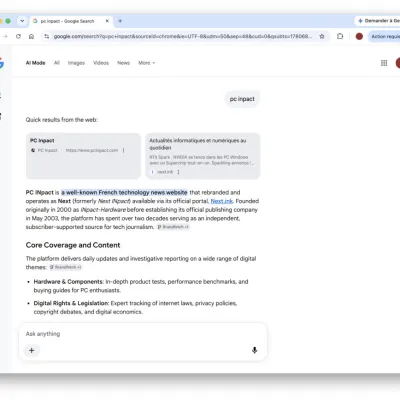Switch to the Videos tab
Viewport: 400px width, 400px height.
tap(101, 63)
